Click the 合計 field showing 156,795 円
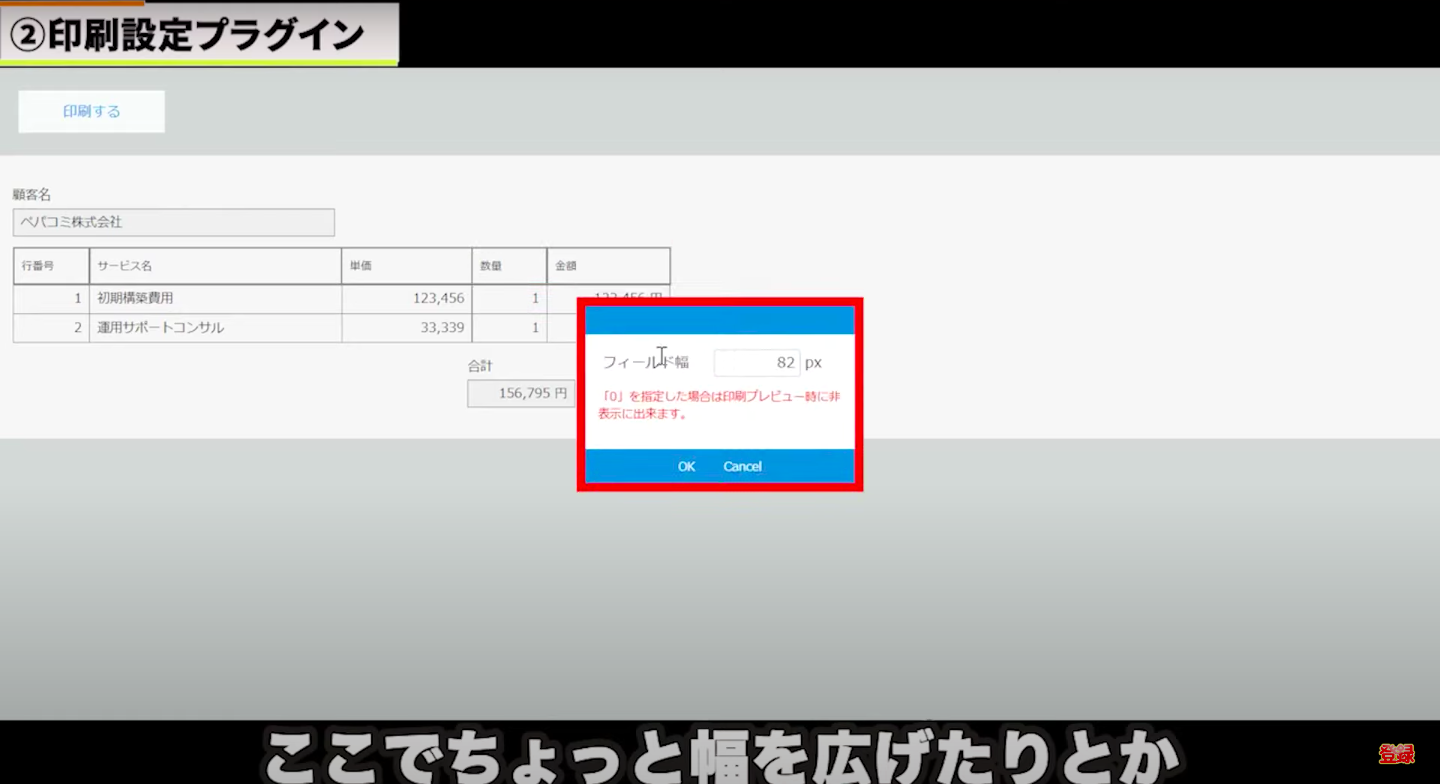 pos(521,393)
